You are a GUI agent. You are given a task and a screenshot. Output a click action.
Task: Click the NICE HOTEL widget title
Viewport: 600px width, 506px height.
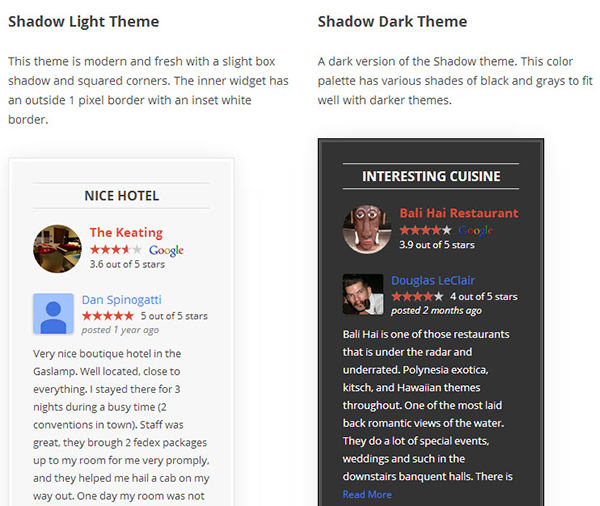122,196
